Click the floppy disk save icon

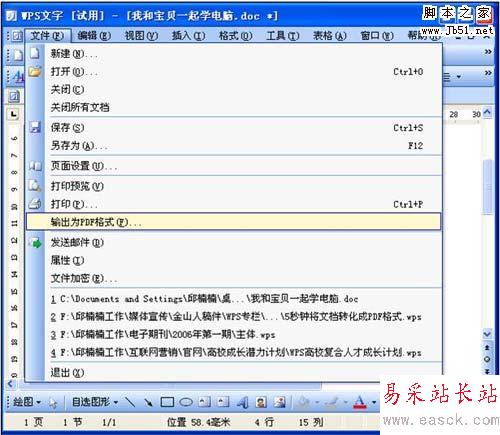click(x=35, y=127)
